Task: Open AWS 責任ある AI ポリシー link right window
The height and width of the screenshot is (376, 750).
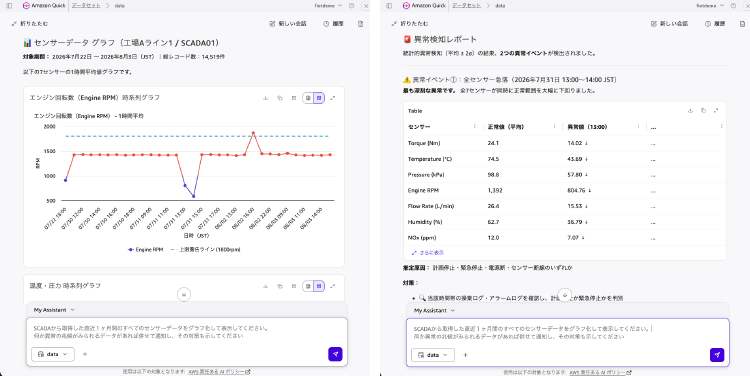Action: pos(600,372)
